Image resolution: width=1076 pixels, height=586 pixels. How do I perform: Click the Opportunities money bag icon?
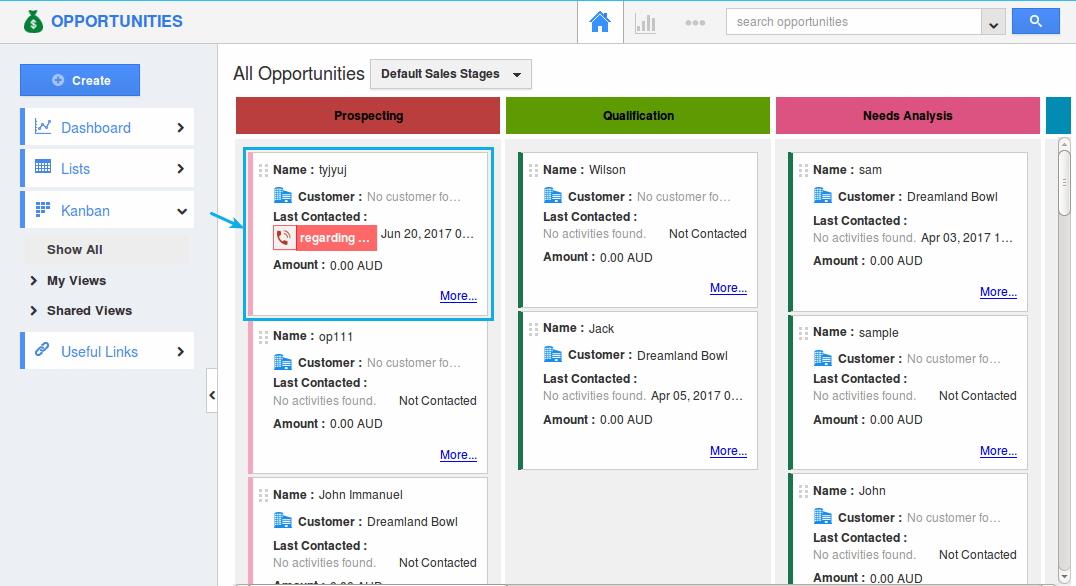(34, 21)
